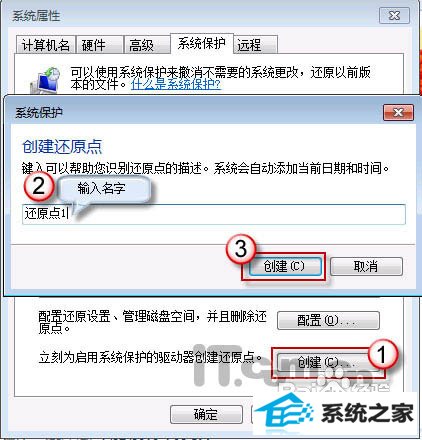Viewport: 422px width, 440px height.
Task: Click the system protection computer shield icon
Action: 45,80
